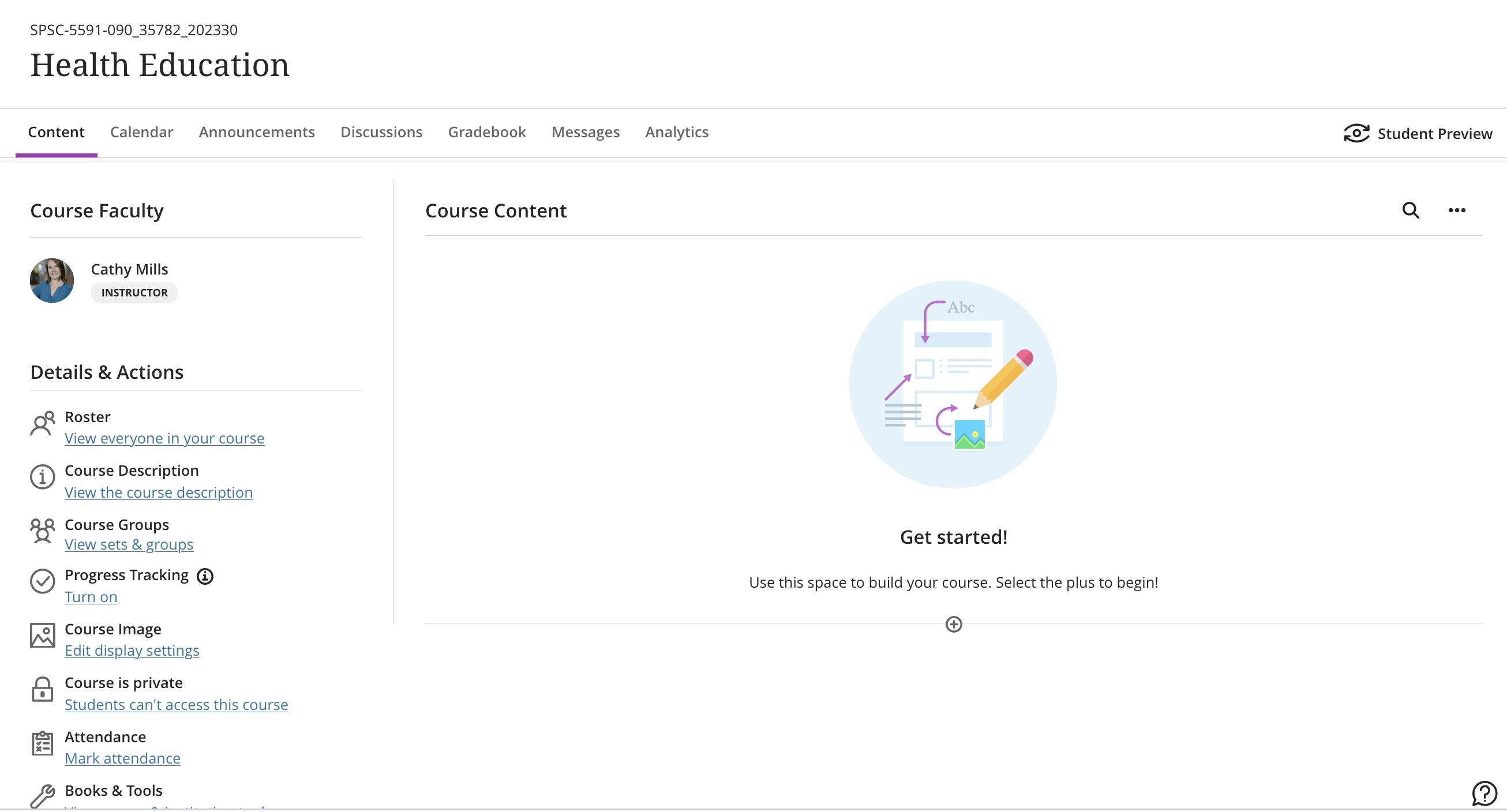This screenshot has height=812, width=1507.
Task: Click Cathy Mills' profile photo
Action: pyautogui.click(x=52, y=281)
